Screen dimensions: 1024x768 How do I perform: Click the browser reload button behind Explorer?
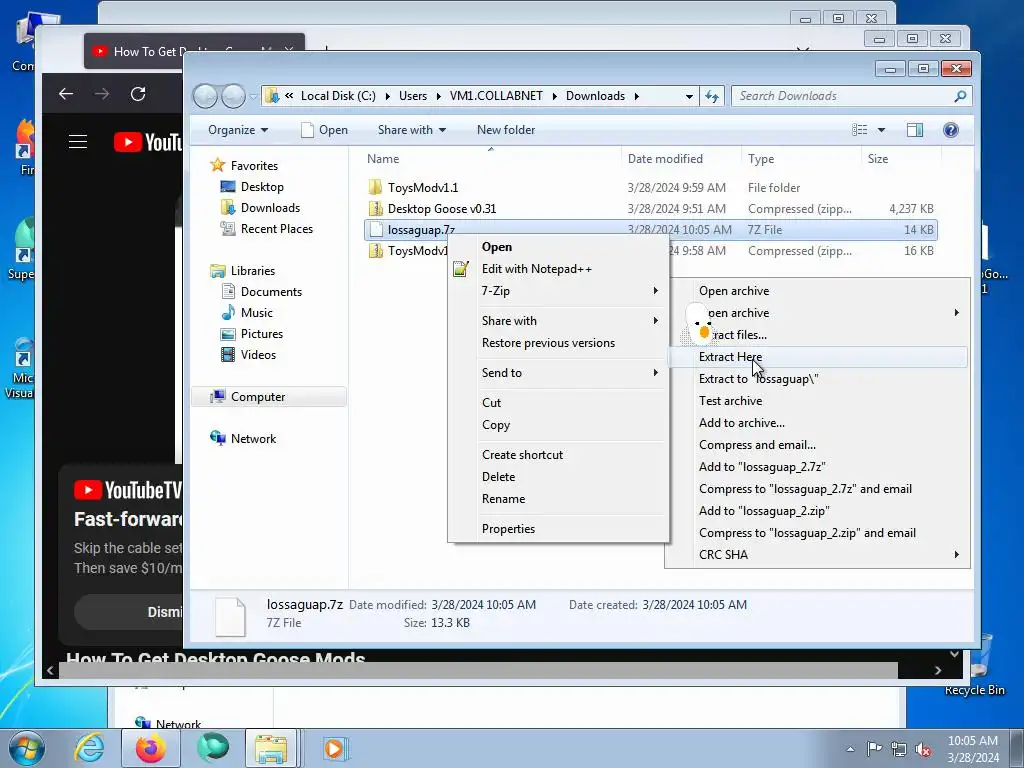tap(138, 94)
